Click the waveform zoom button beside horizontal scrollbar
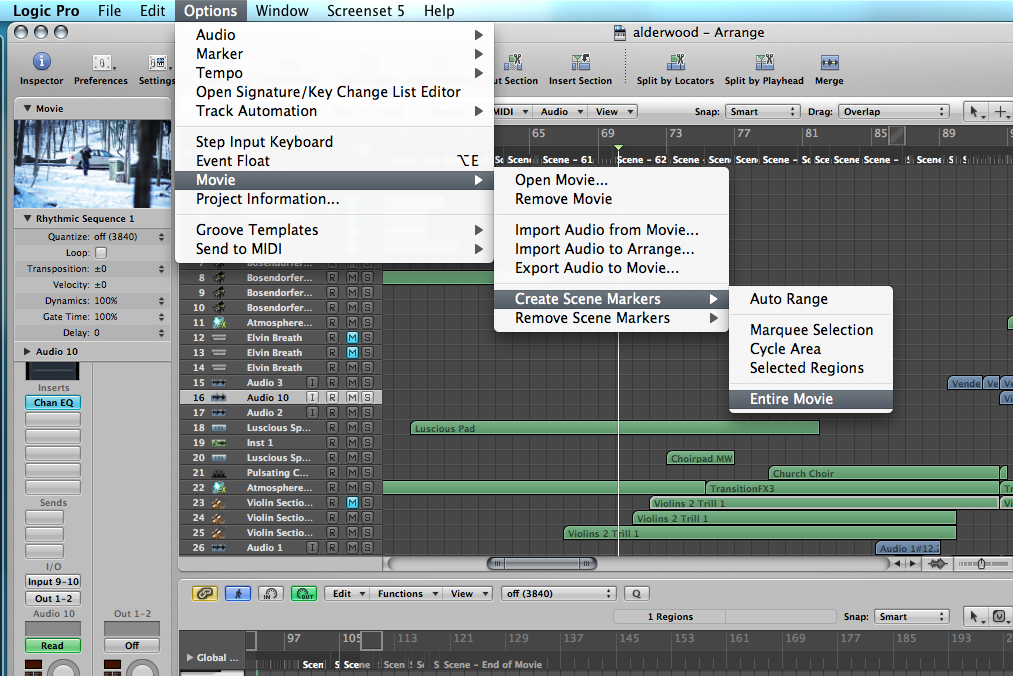This screenshot has height=676, width=1013. pyautogui.click(x=937, y=564)
